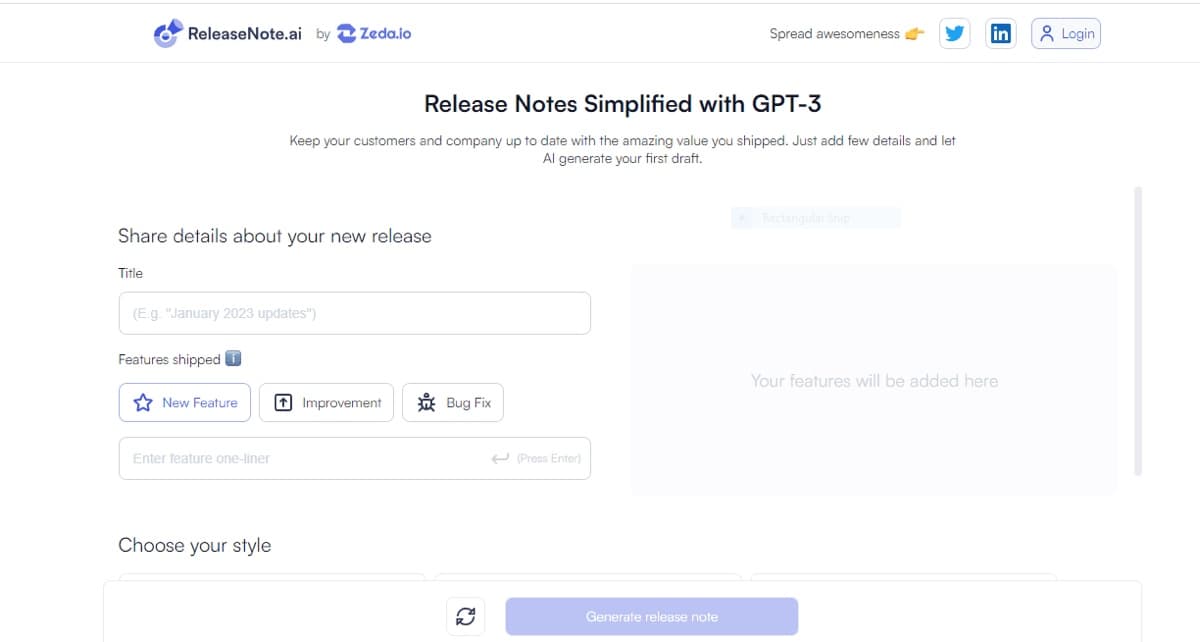This screenshot has height=642, width=1200.
Task: Visit the Zeda.io logo link
Action: 374,33
